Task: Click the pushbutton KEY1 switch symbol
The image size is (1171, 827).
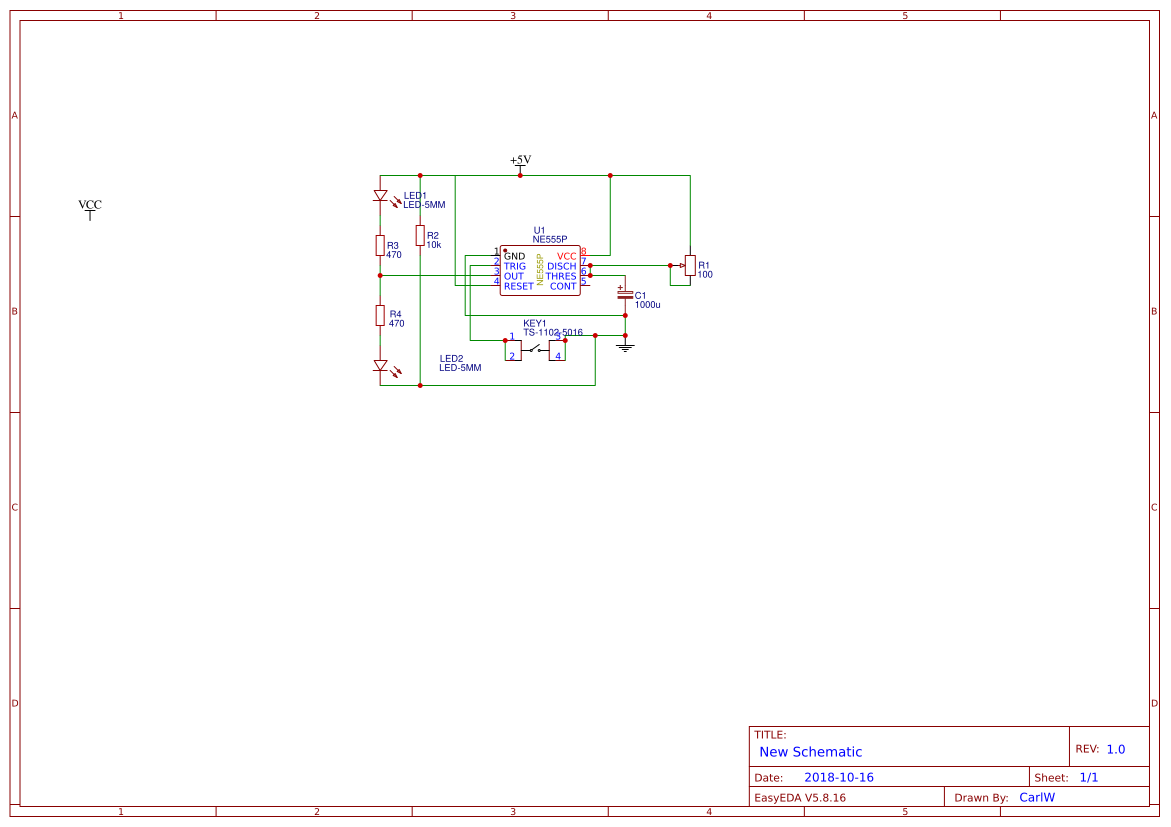Action: pos(534,350)
